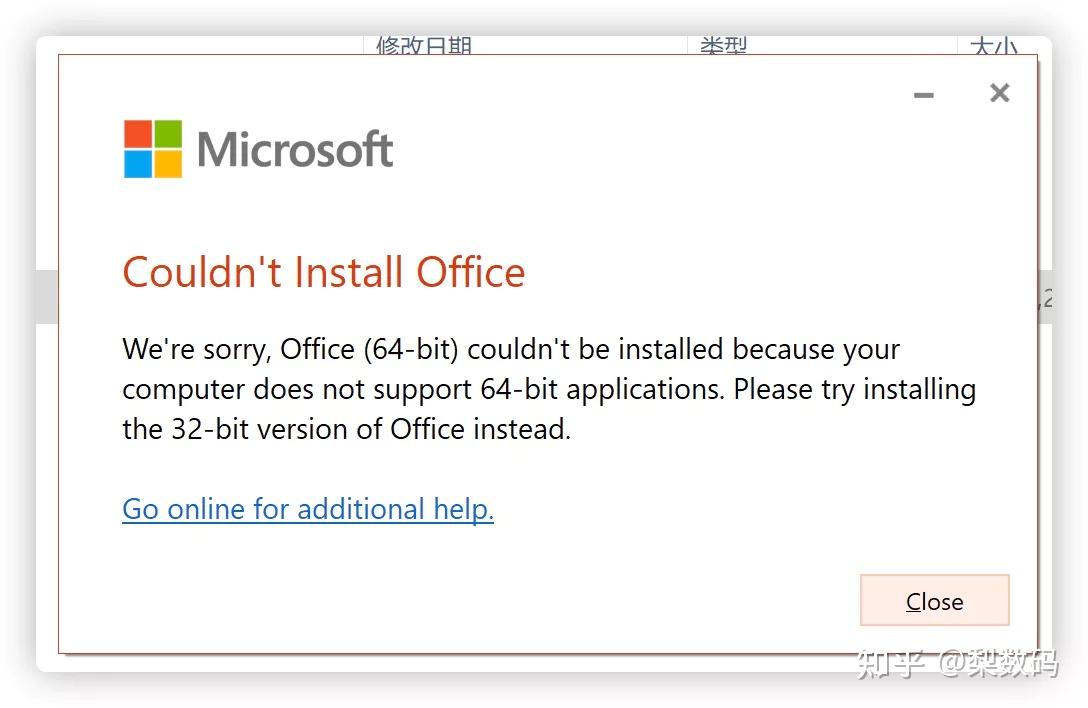Image resolution: width=1088 pixels, height=708 pixels.
Task: Click the 'Couldn't Install Office' heading text
Action: click(x=323, y=272)
